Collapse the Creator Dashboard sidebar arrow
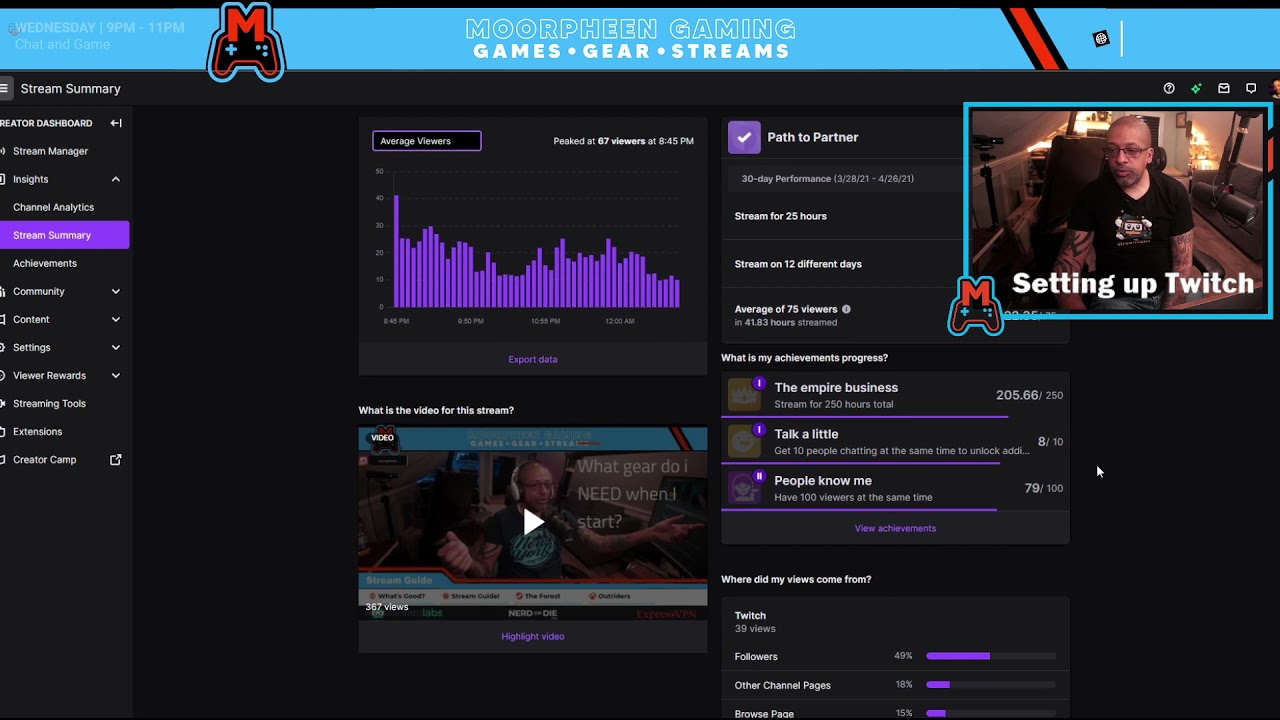The image size is (1280, 720). [116, 123]
